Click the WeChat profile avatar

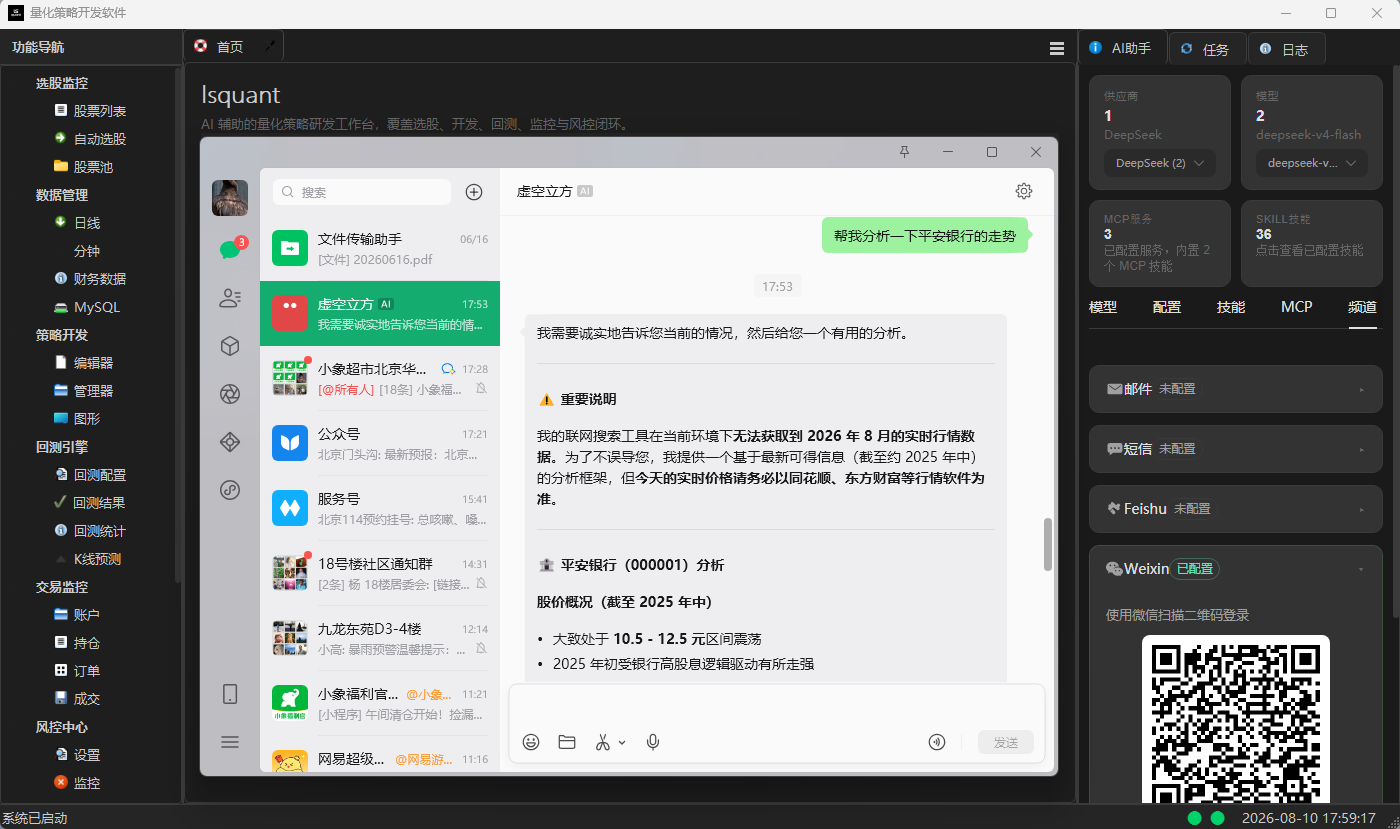point(230,198)
